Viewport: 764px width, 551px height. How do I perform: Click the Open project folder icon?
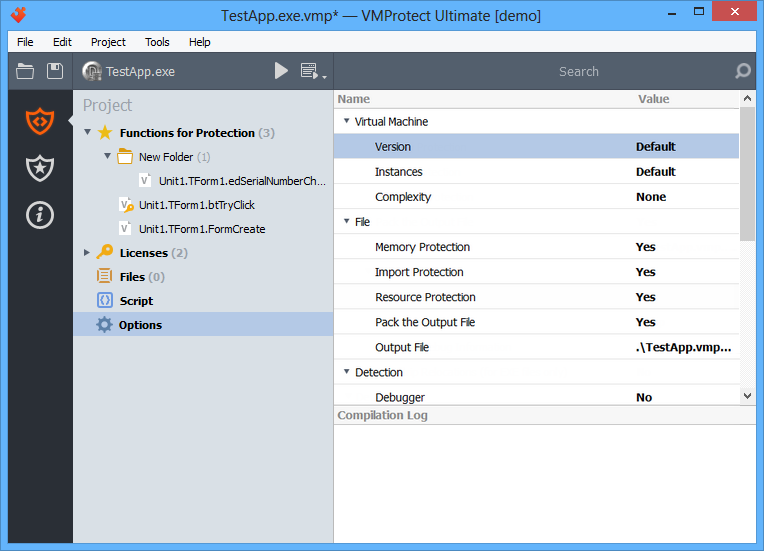[x=25, y=71]
